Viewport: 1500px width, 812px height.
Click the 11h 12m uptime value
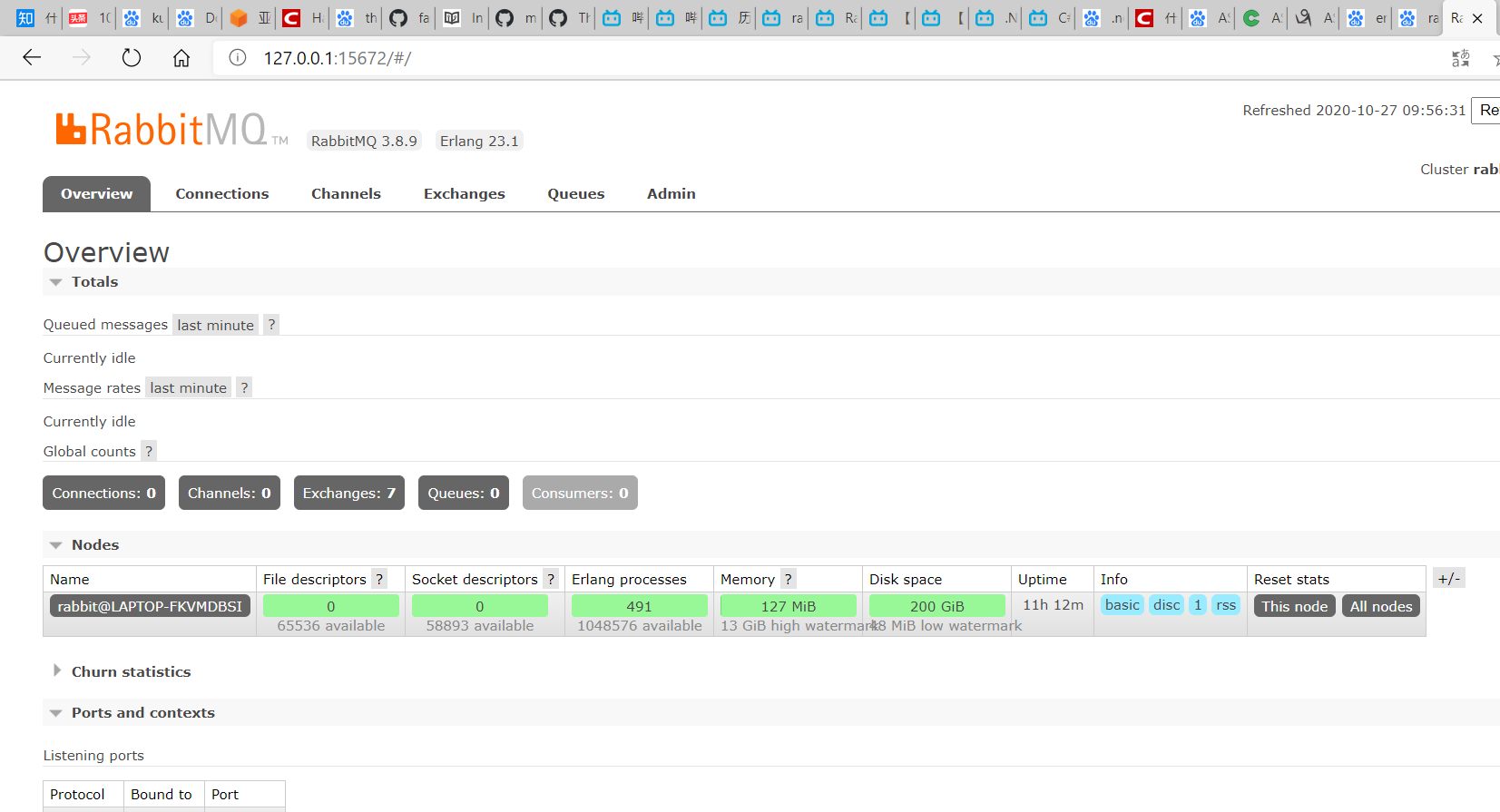(x=1053, y=604)
